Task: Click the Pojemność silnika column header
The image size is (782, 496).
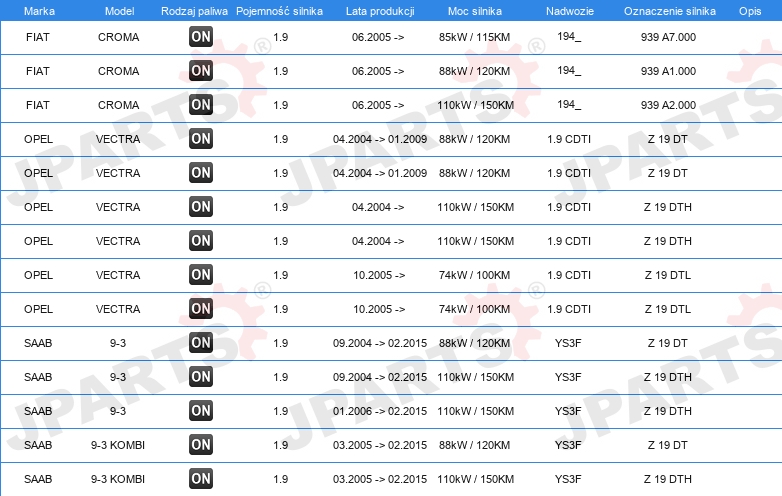Action: [x=279, y=11]
